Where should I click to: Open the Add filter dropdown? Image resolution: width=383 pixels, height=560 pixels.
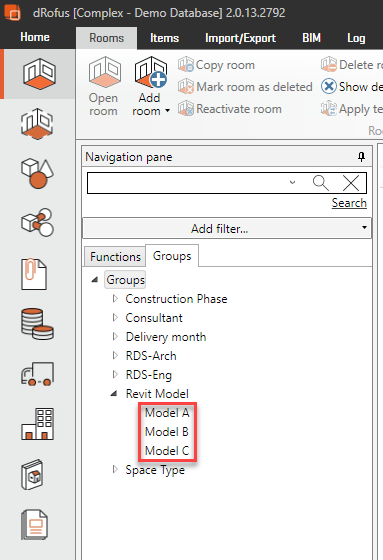pyautogui.click(x=227, y=228)
